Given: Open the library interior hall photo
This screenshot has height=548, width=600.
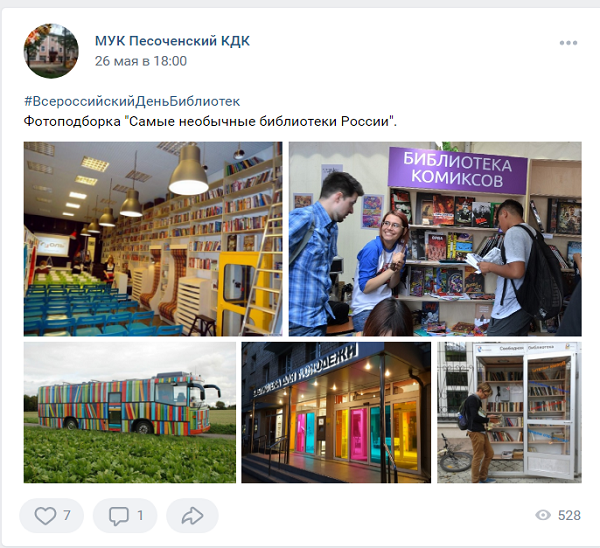Looking at the screenshot, I should pyautogui.click(x=153, y=239).
